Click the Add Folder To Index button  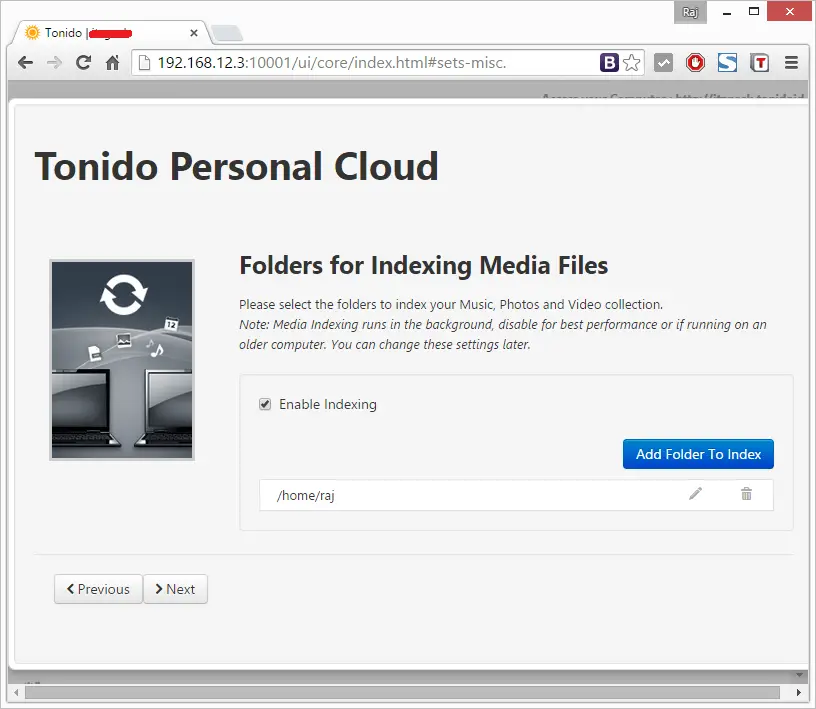point(698,454)
